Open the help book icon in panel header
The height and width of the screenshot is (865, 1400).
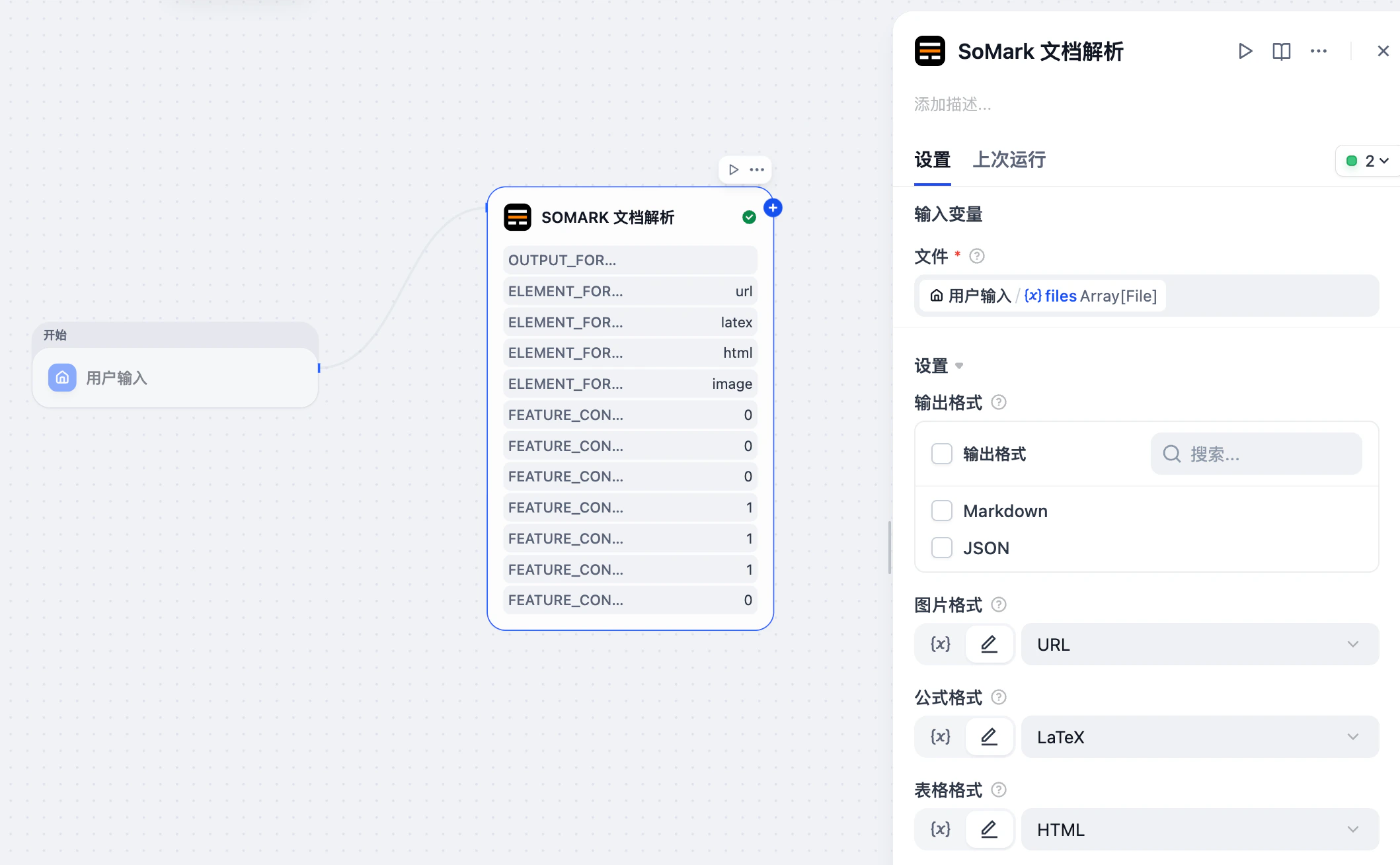pos(1281,52)
